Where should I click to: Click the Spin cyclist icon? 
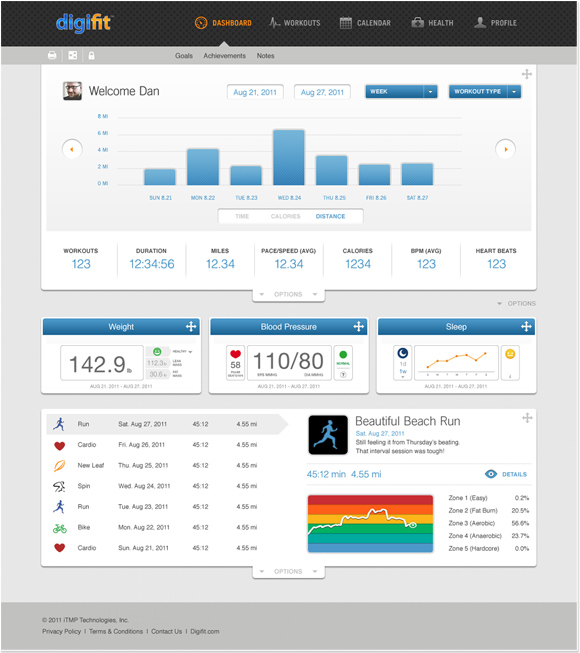click(x=59, y=486)
